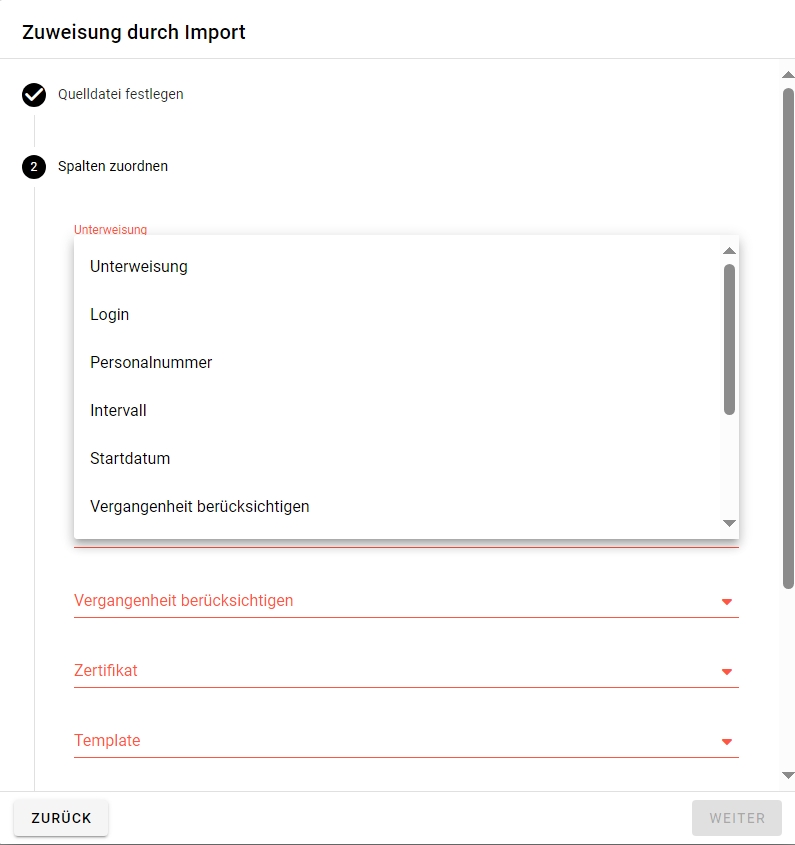Expand the Template dropdown arrow
This screenshot has width=795, height=845.
(727, 742)
